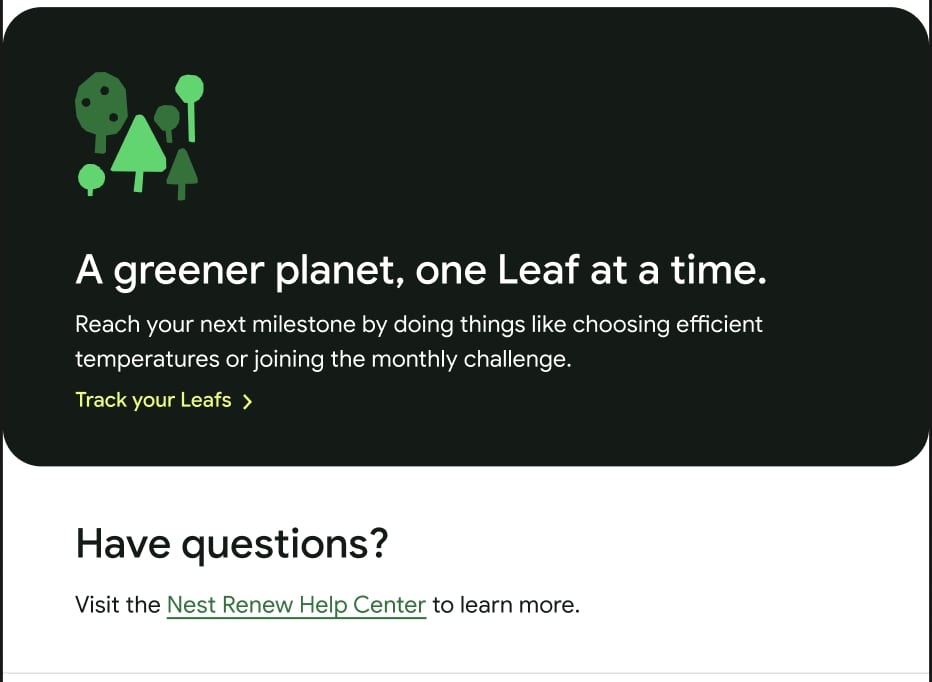The width and height of the screenshot is (932, 682).
Task: Click the "Visit the" text before the link
Action: [117, 605]
